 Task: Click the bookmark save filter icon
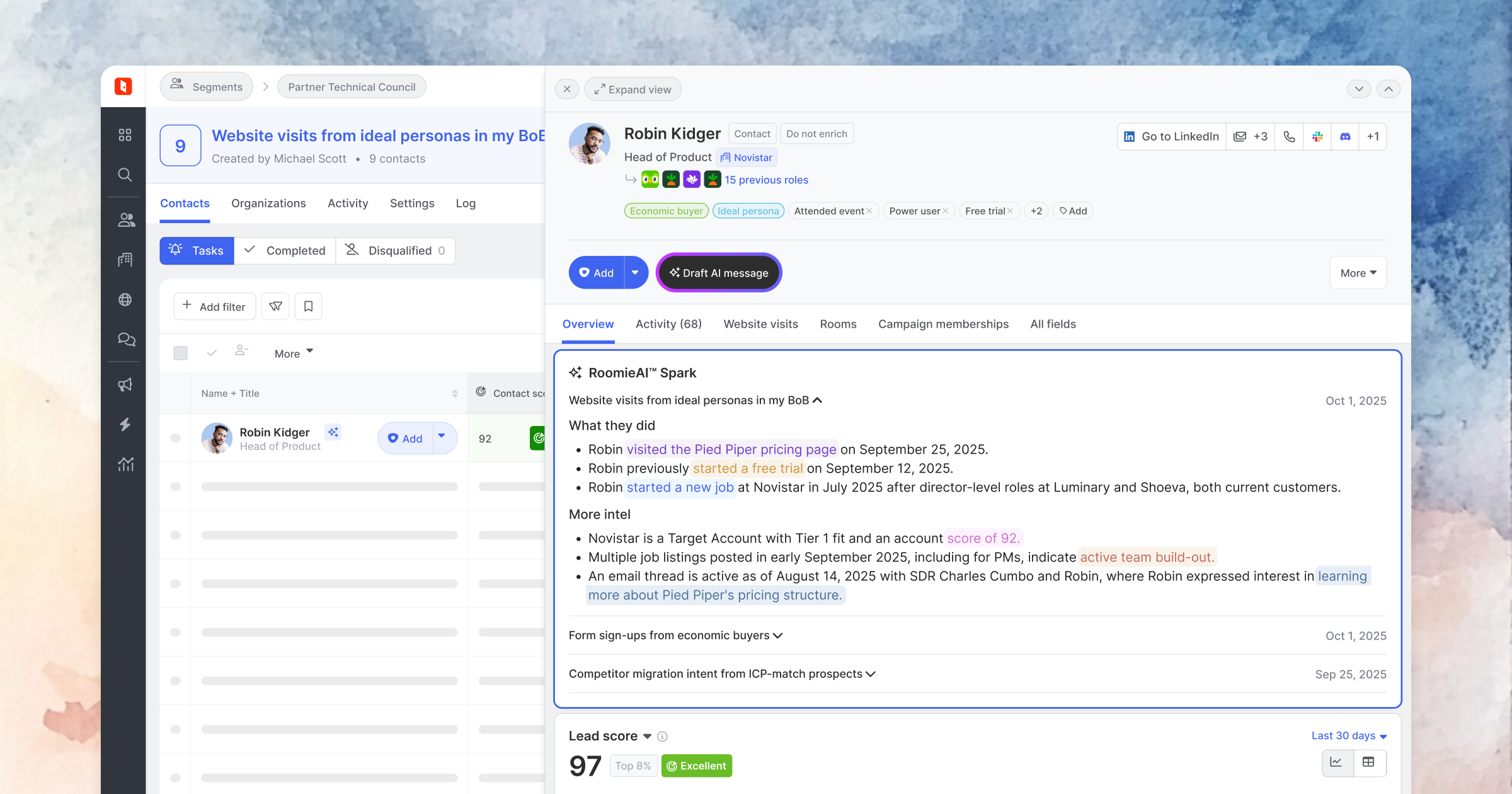309,306
